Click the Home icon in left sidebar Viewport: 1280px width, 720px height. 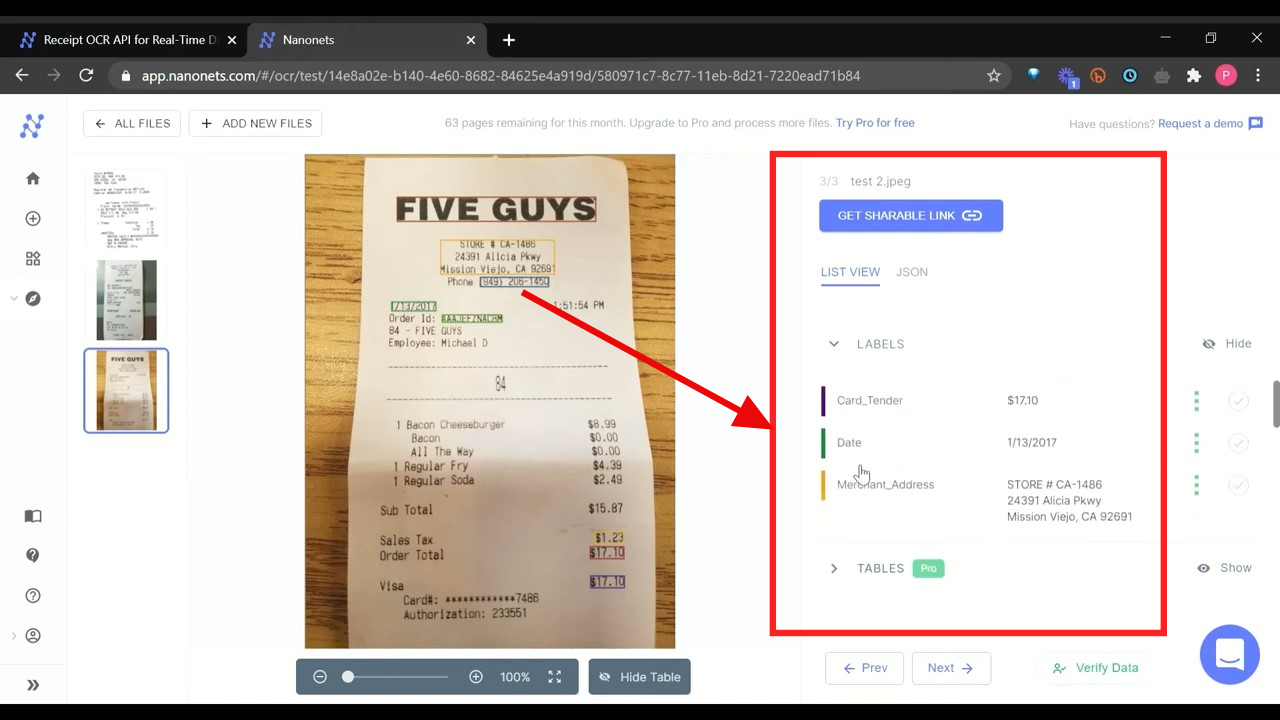(x=33, y=179)
